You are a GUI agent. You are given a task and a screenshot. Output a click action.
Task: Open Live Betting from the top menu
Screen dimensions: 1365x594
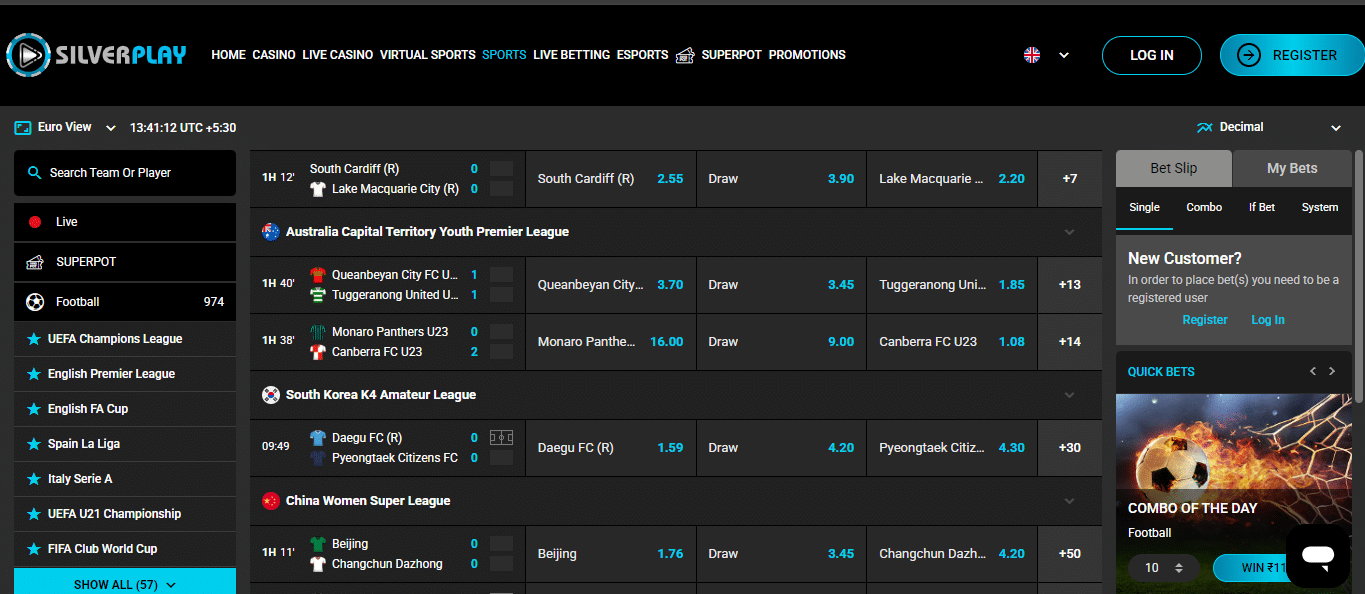point(571,55)
